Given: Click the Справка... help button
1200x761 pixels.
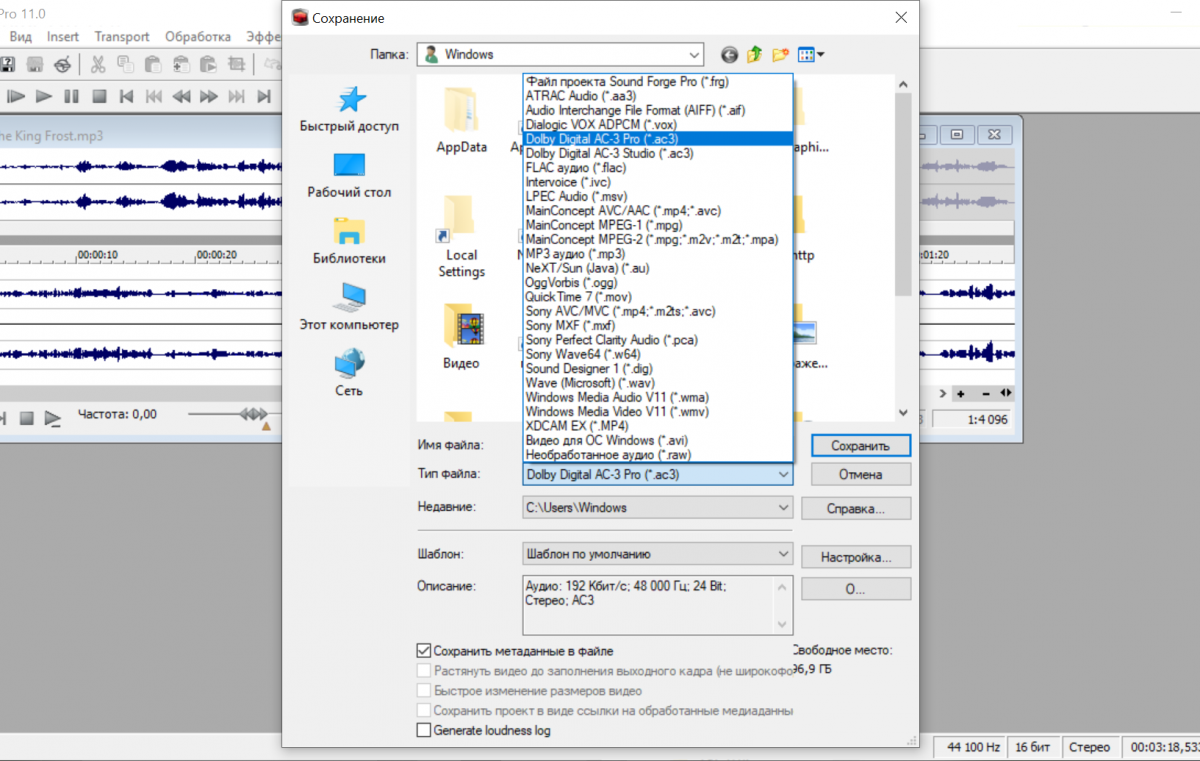Looking at the screenshot, I should (x=856, y=508).
